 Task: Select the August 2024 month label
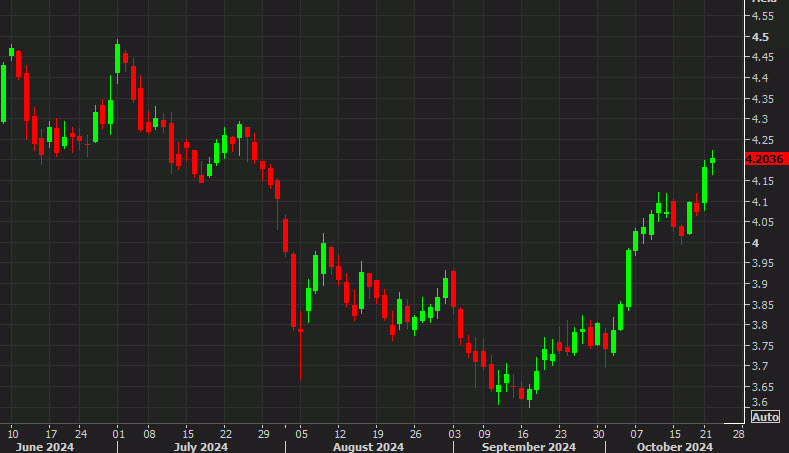point(368,447)
